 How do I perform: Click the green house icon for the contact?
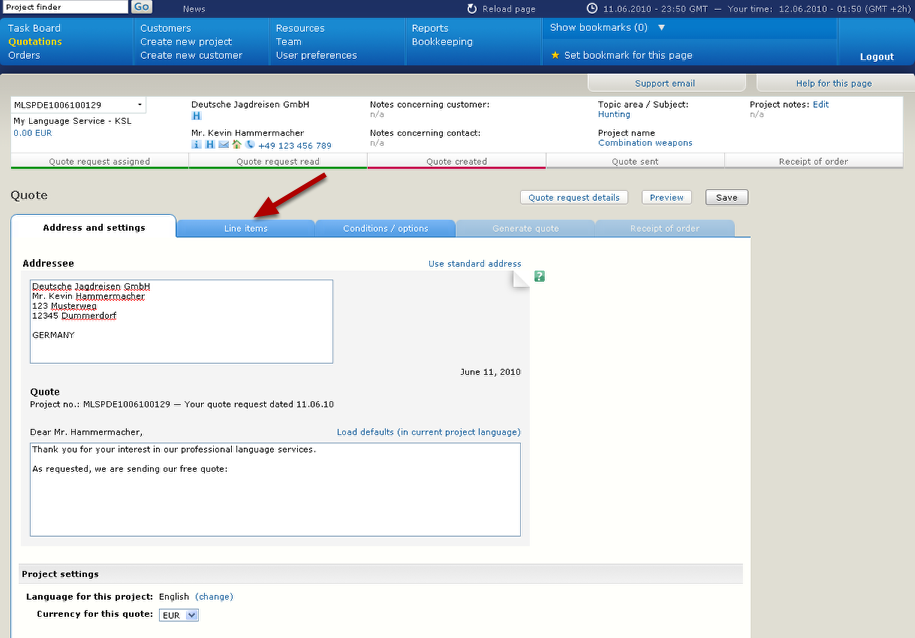coord(237,143)
